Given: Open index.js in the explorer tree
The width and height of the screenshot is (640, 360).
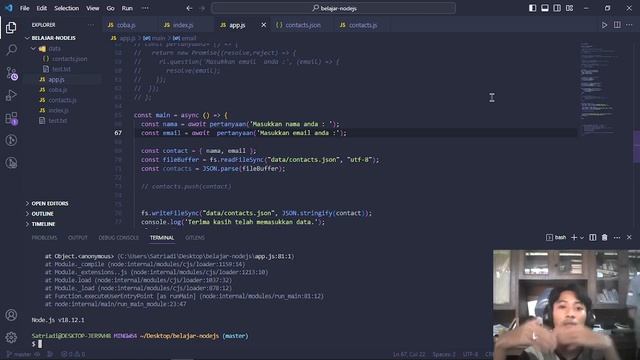Looking at the screenshot, I should 59,110.
